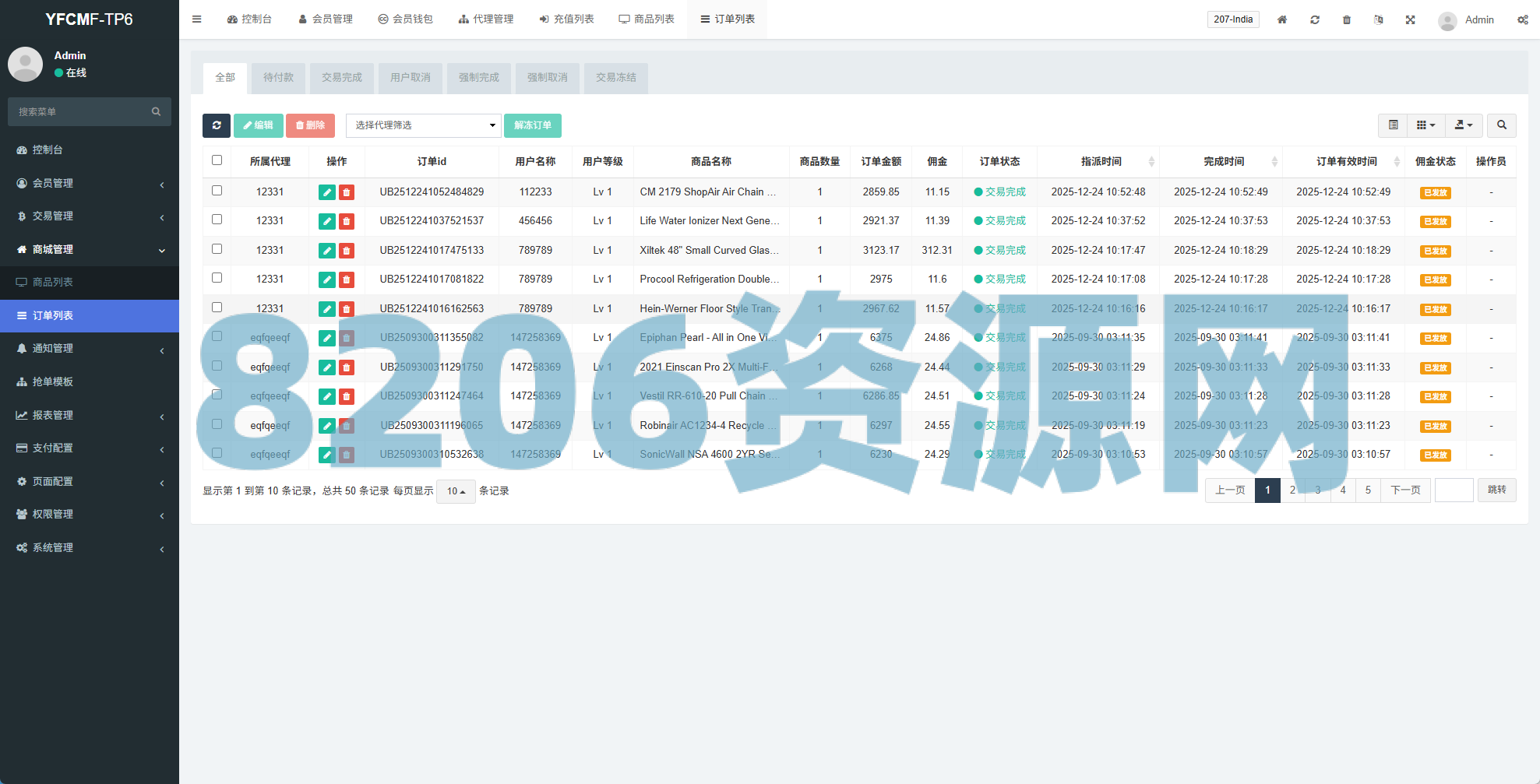
Task: Edit the order UB2512241052484829 row
Action: 326,192
